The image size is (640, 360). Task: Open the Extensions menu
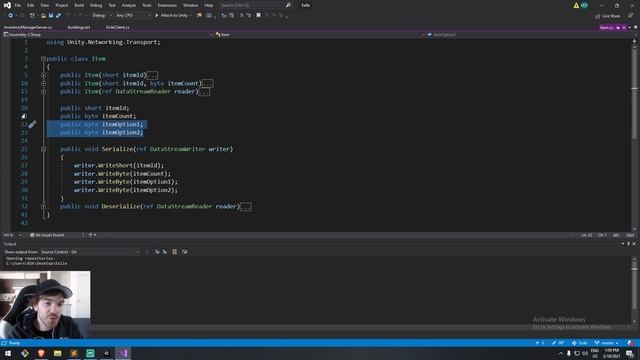click(167, 5)
